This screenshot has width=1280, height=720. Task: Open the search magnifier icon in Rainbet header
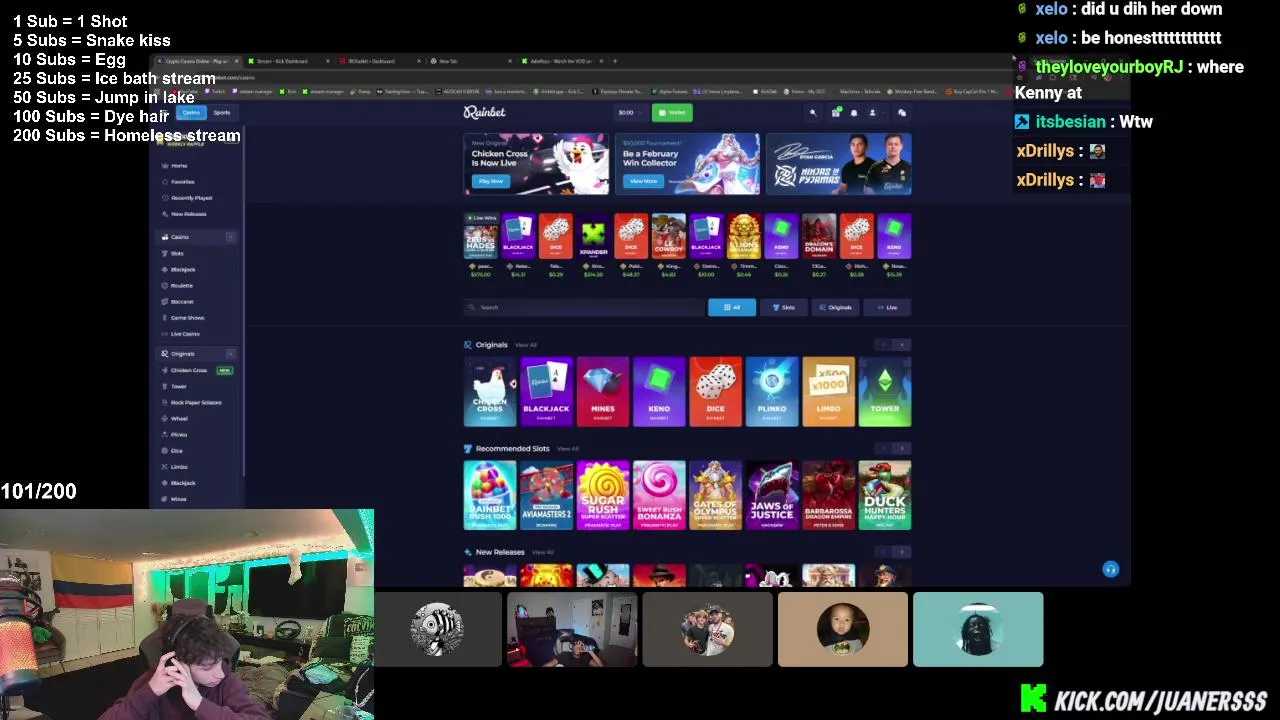(813, 113)
